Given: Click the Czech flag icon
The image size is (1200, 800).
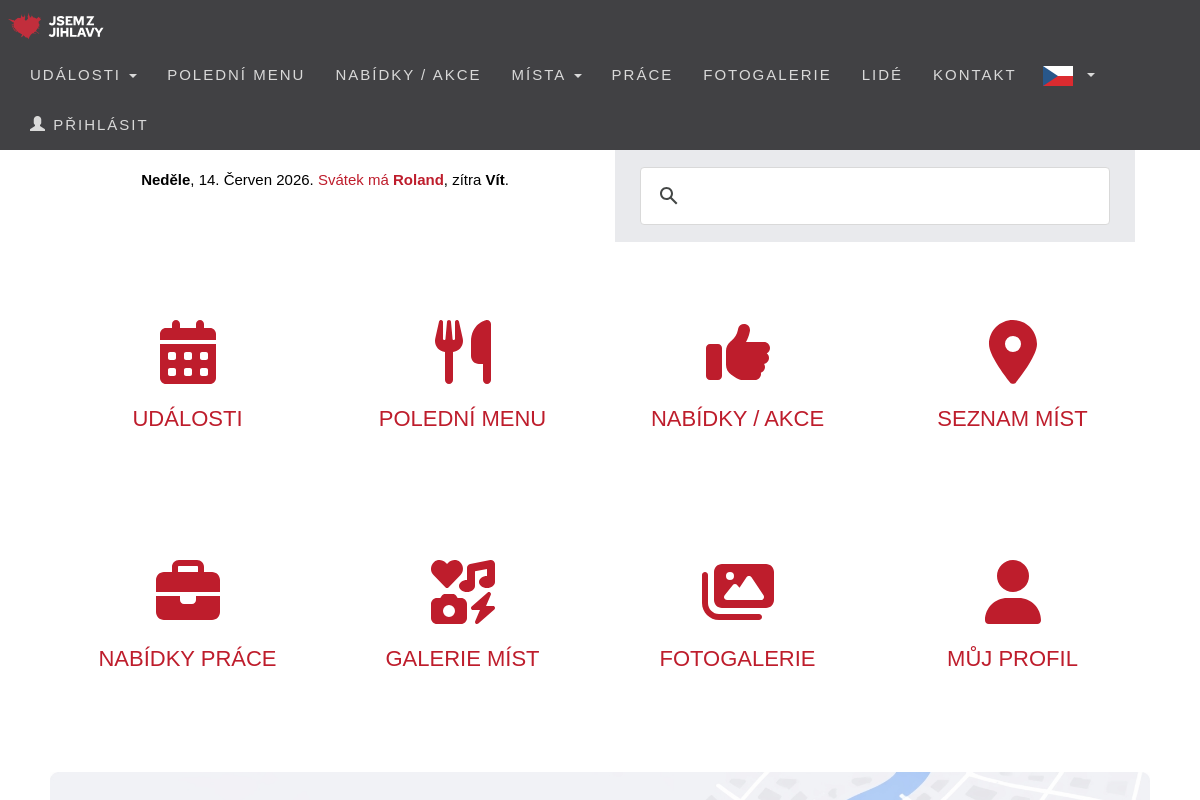Looking at the screenshot, I should pos(1058,75).
